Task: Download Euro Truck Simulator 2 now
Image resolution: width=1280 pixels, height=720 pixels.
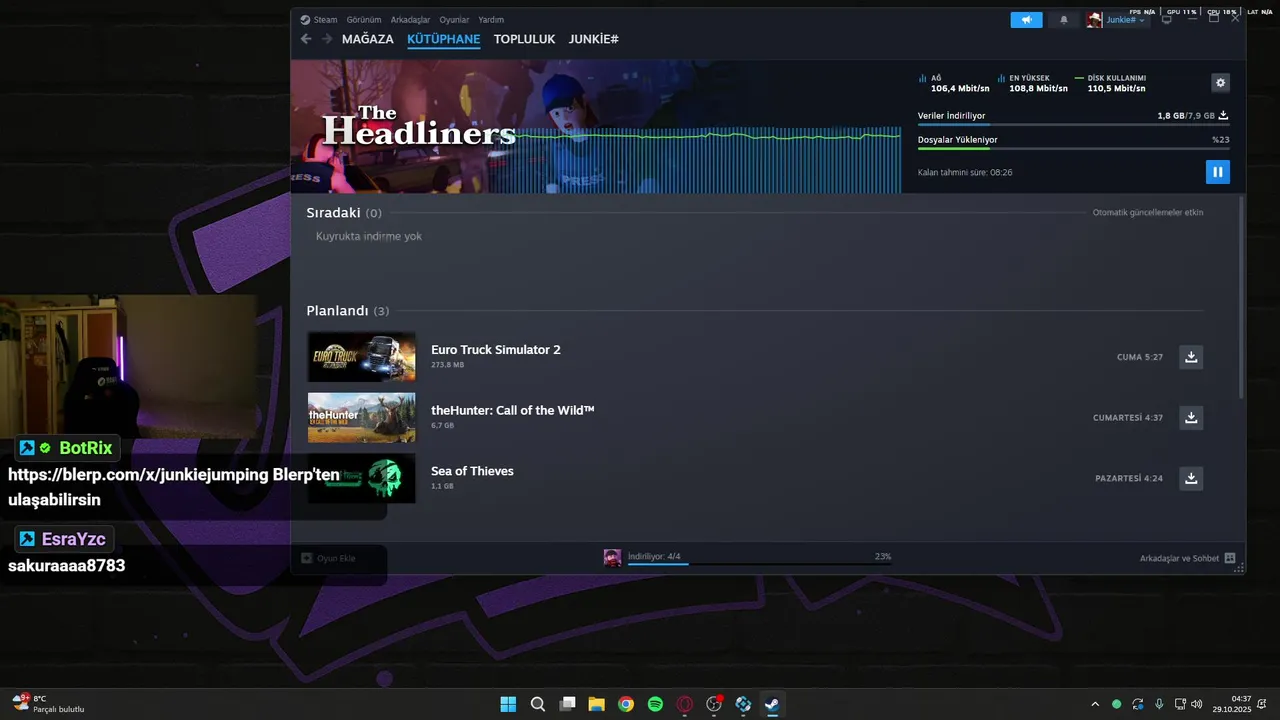Action: click(1191, 357)
